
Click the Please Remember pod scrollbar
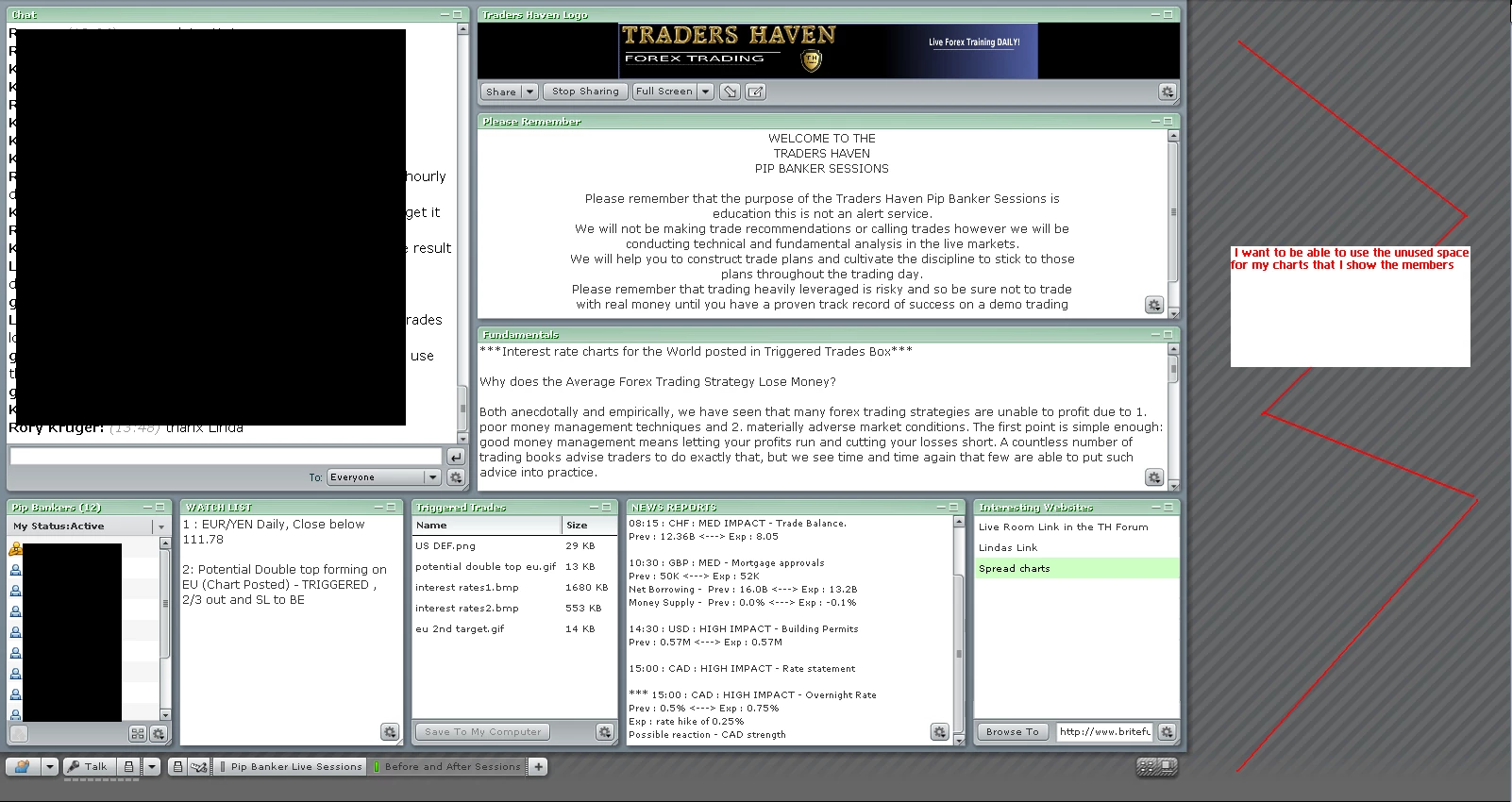click(x=1173, y=225)
